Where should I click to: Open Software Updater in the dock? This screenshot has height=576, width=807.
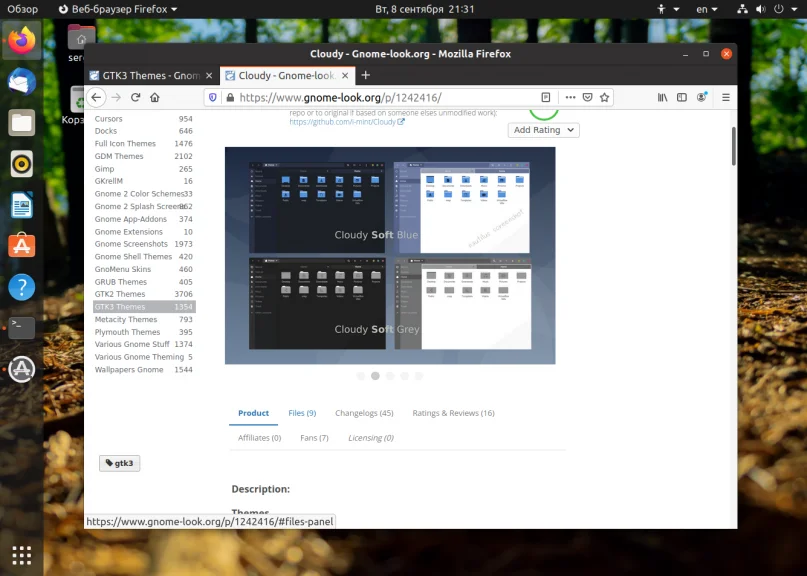click(x=22, y=369)
